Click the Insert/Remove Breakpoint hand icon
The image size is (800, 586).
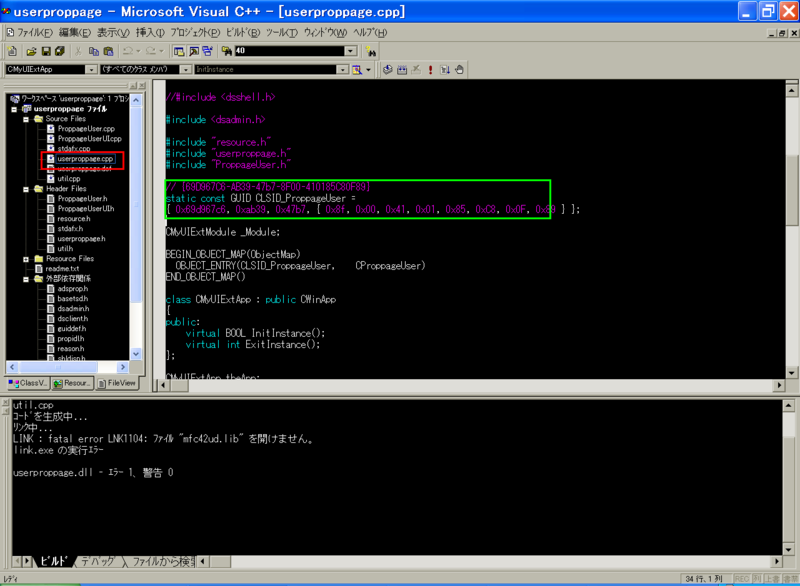[x=459, y=70]
